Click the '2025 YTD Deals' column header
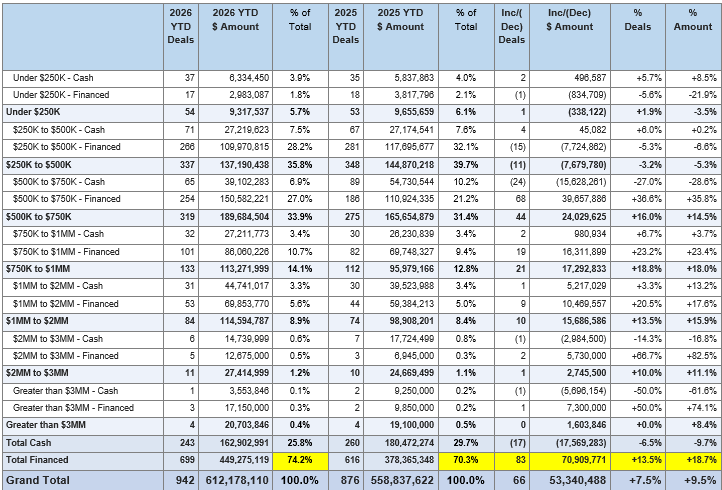This screenshot has height=490, width=722. coord(346,37)
